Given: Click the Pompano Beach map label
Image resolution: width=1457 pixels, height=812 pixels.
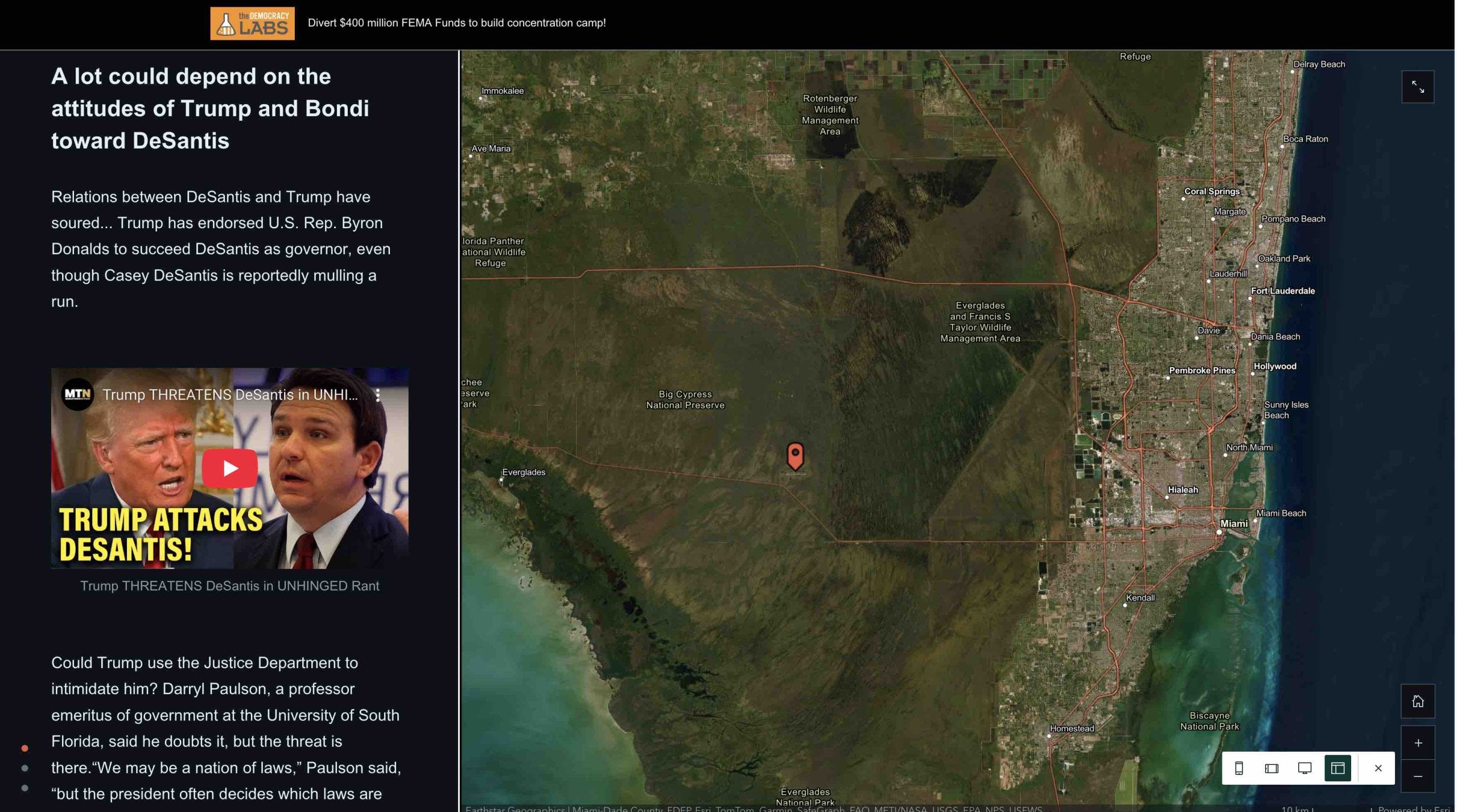Looking at the screenshot, I should click(x=1293, y=219).
